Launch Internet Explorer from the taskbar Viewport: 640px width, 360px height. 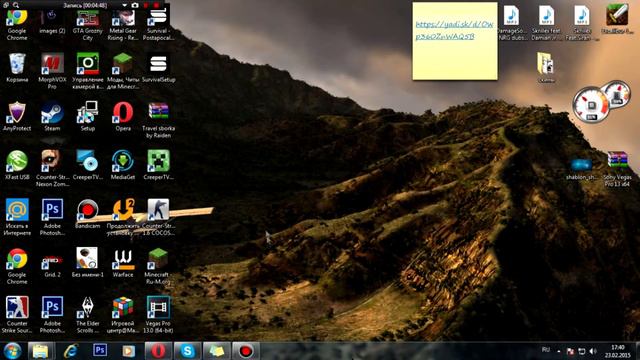pyautogui.click(x=71, y=351)
